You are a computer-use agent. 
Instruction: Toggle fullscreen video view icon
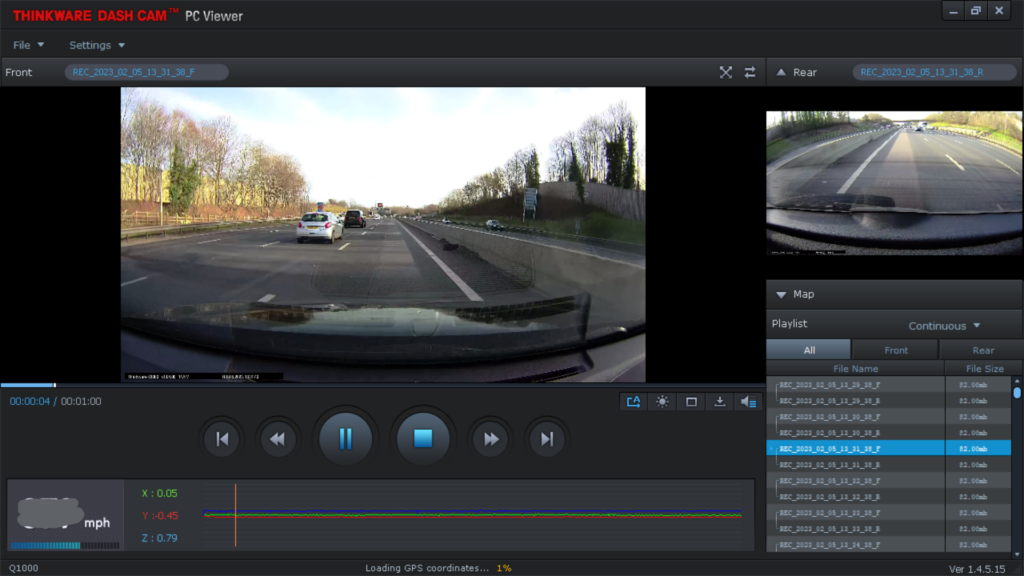point(726,72)
